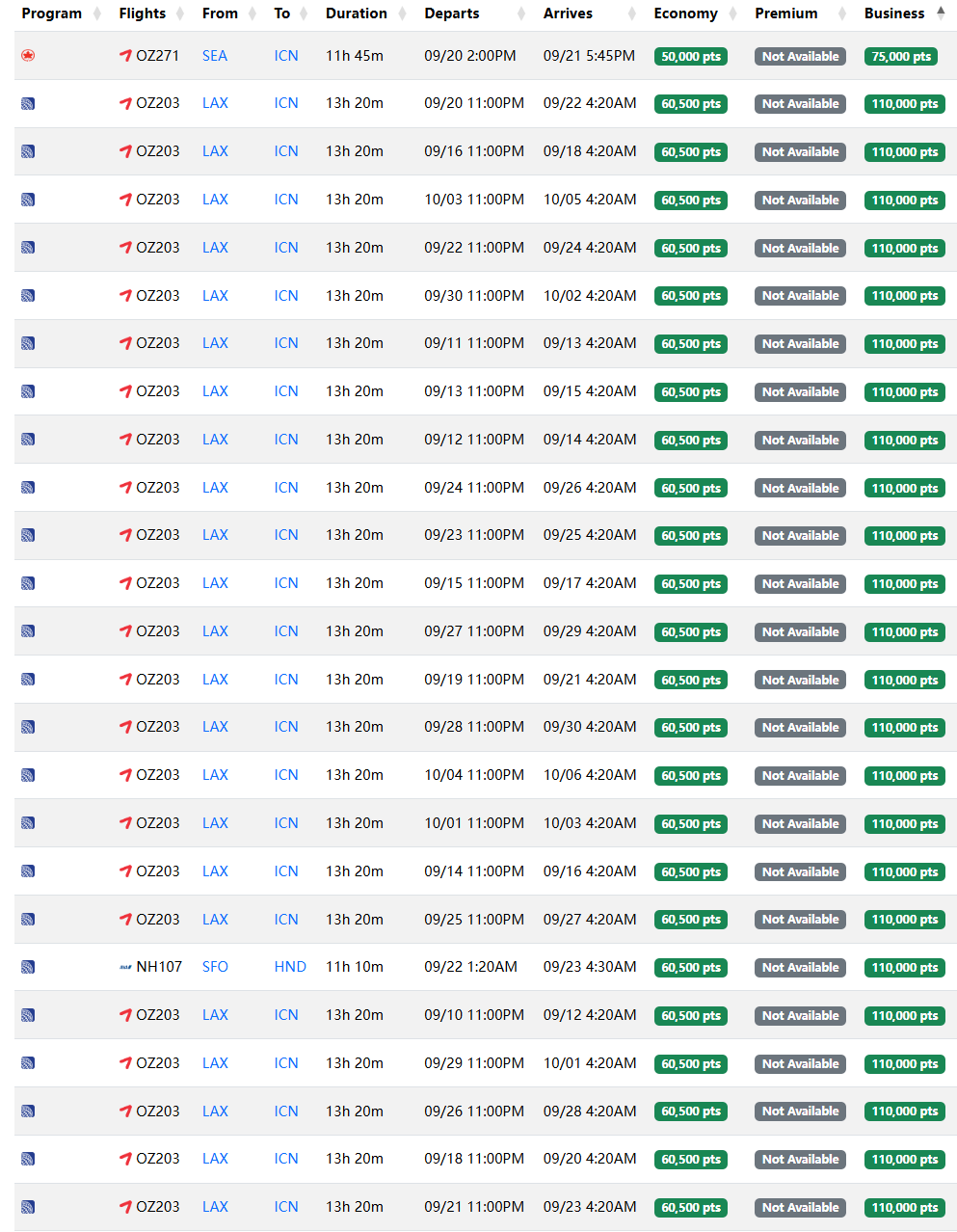Click Not Available Premium badge for OZ271
The height and width of the screenshot is (1232, 957).
(800, 57)
